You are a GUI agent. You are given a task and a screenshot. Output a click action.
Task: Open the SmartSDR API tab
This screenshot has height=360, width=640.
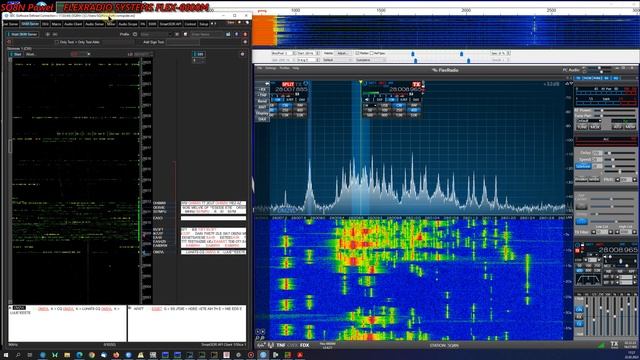click(170, 24)
